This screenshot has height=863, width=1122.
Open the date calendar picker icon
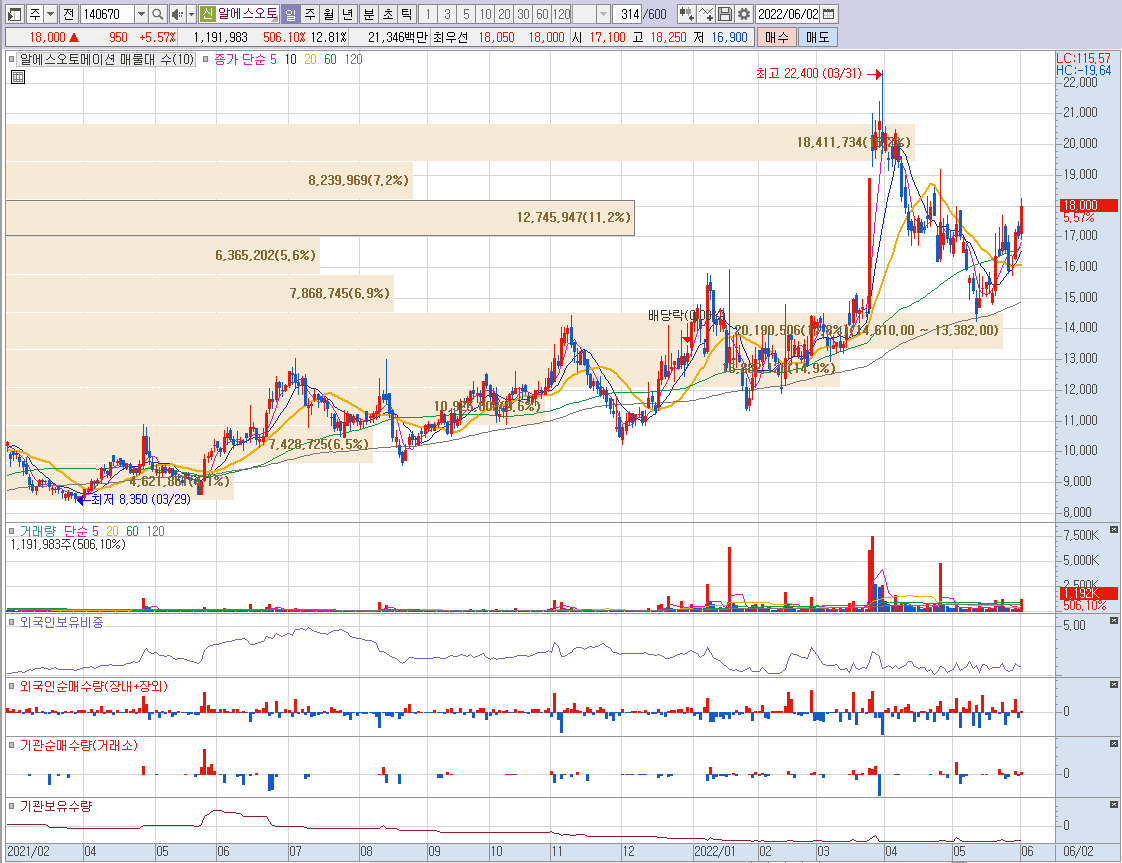point(829,14)
